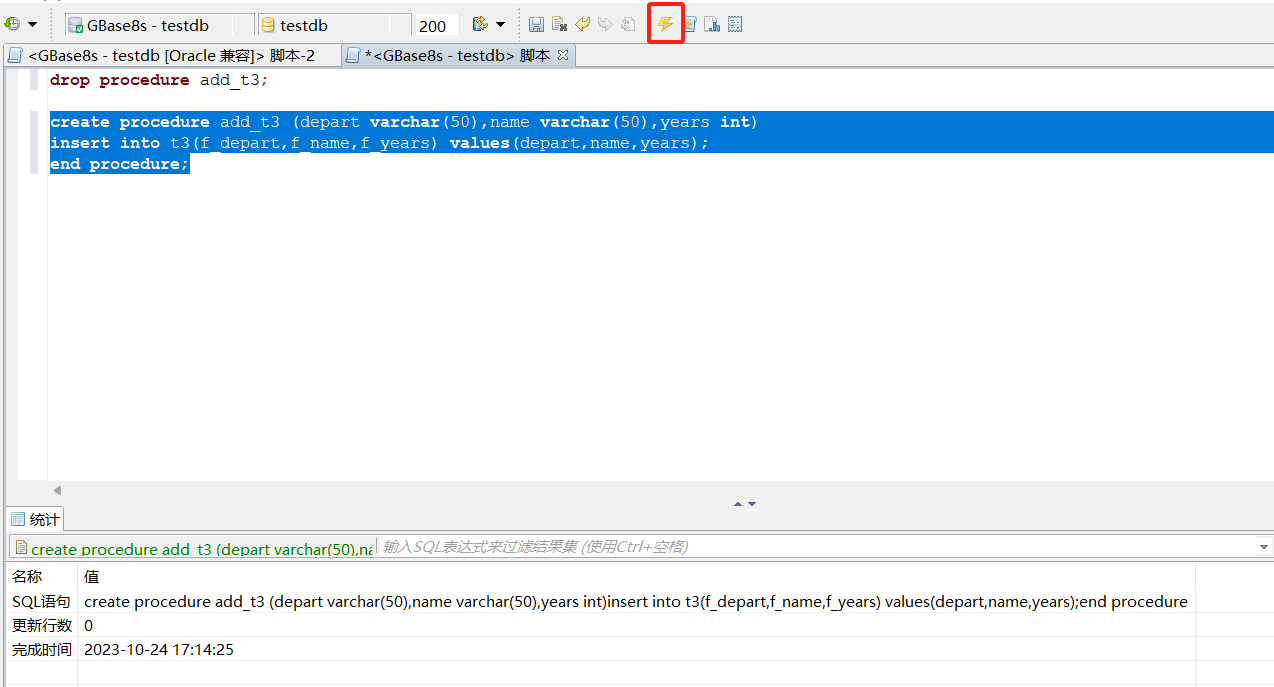Open the testdb database selector
Image resolution: width=1274 pixels, height=687 pixels.
(x=334, y=25)
